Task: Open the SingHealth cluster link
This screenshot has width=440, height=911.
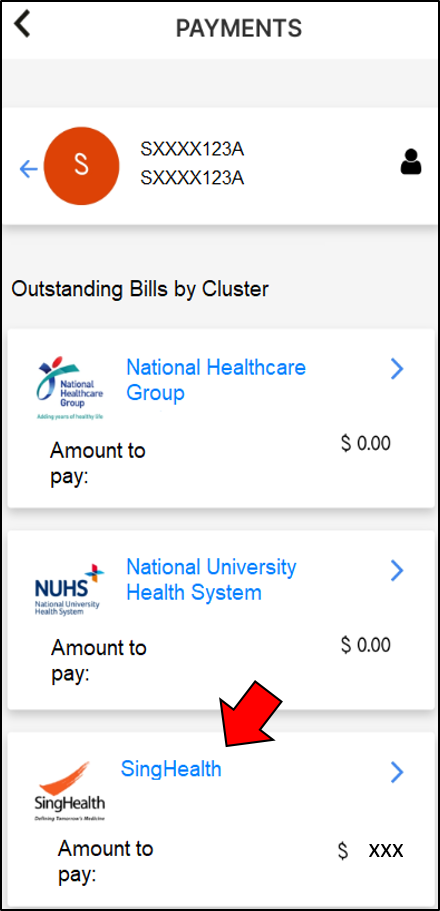Action: coord(171,769)
